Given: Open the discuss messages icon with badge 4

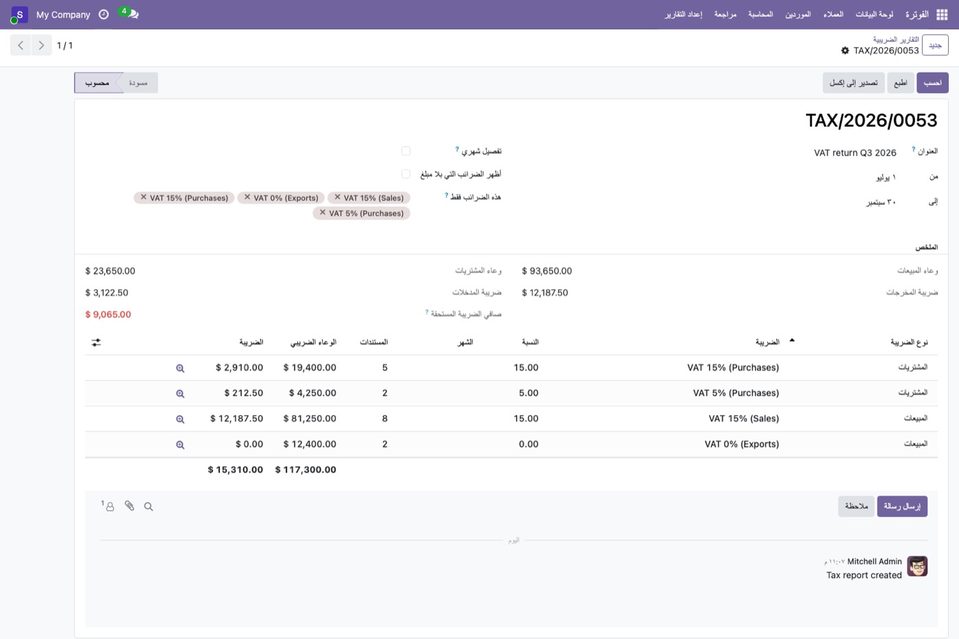Looking at the screenshot, I should pos(130,13).
